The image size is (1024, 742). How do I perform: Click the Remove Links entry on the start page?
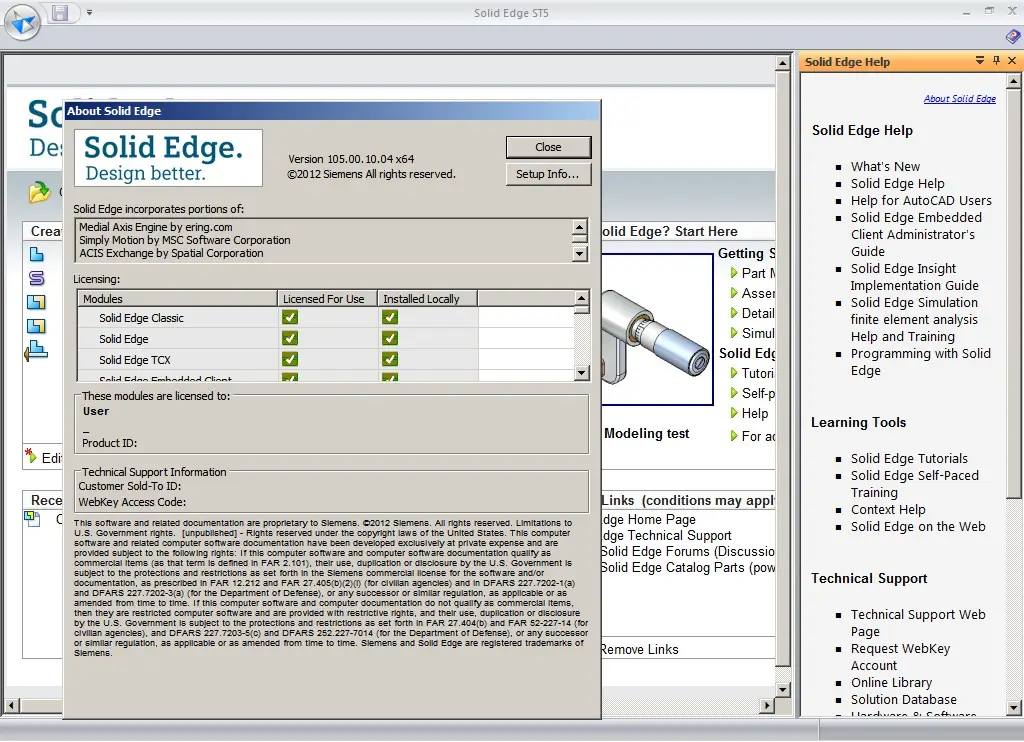click(640, 649)
